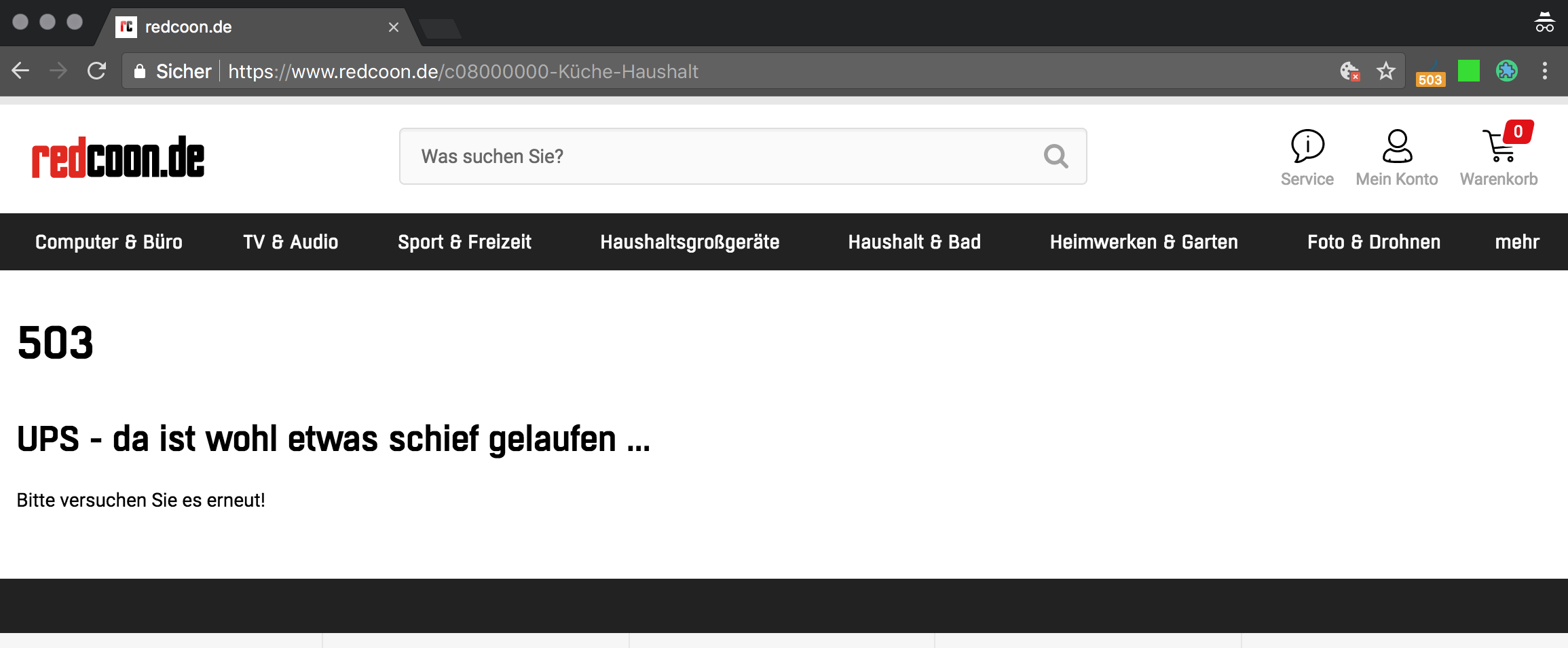Bookmark page with star icon
Viewport: 1568px width, 648px height.
1385,71
